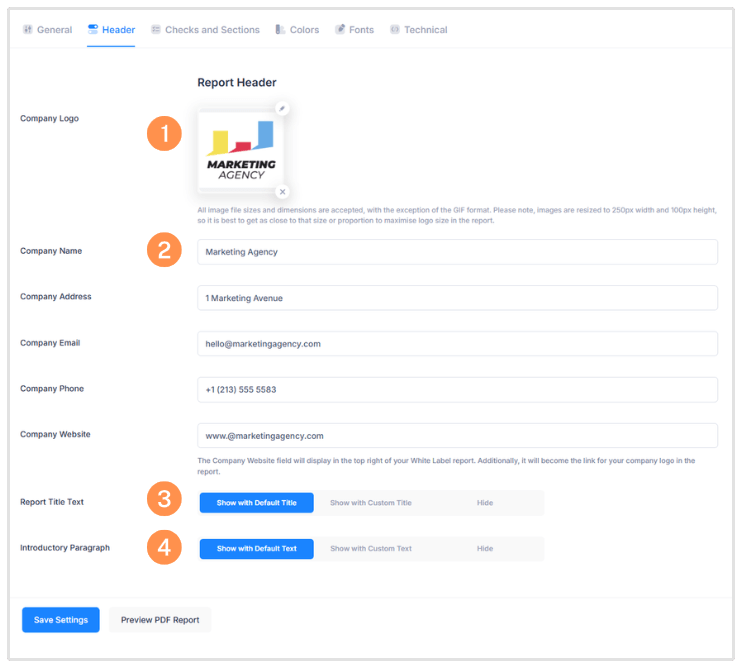Click the Company Website input field
The height and width of the screenshot is (668, 742).
[x=457, y=436]
